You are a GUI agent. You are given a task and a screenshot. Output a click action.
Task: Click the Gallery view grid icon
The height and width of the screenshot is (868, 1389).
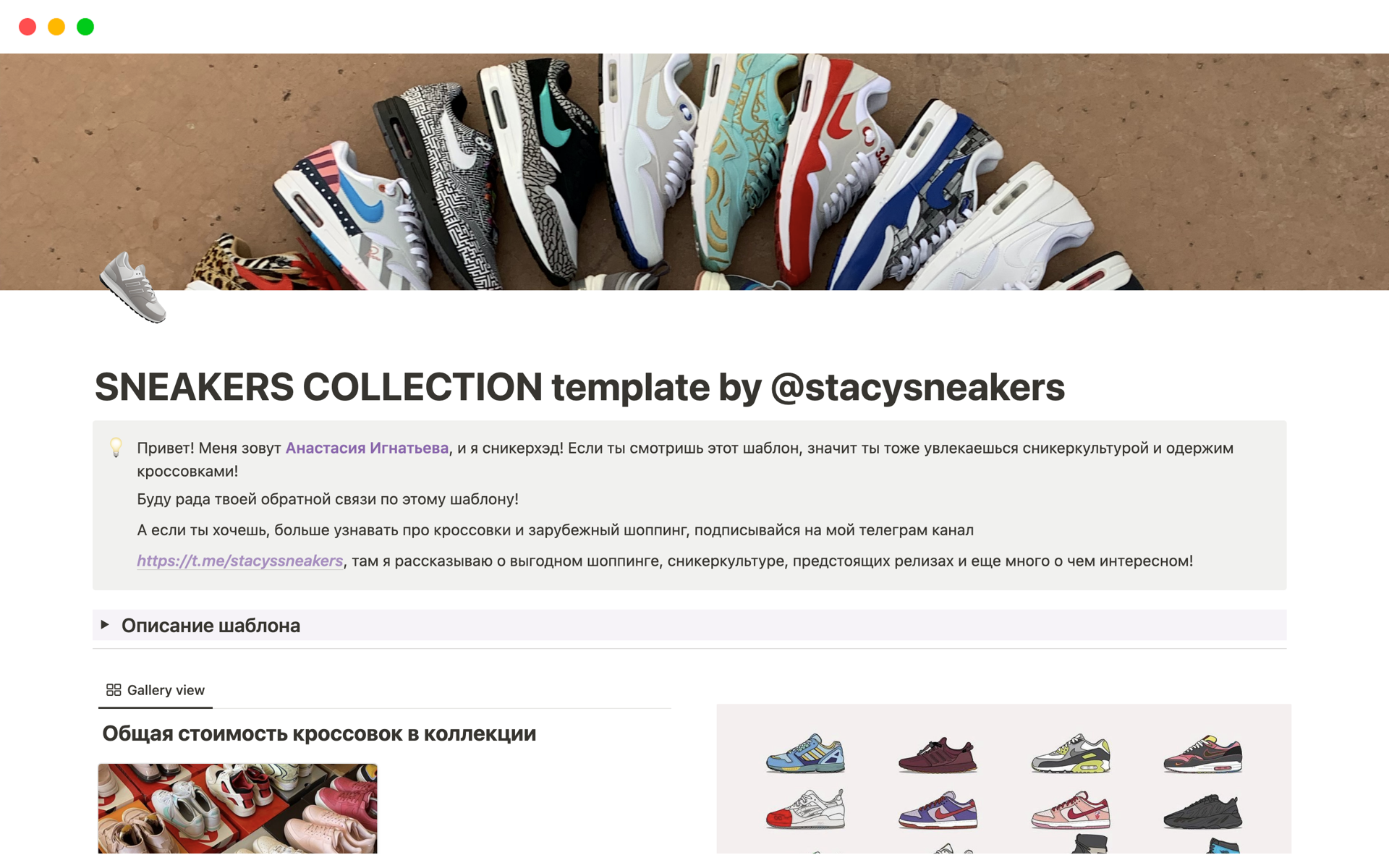coord(114,690)
